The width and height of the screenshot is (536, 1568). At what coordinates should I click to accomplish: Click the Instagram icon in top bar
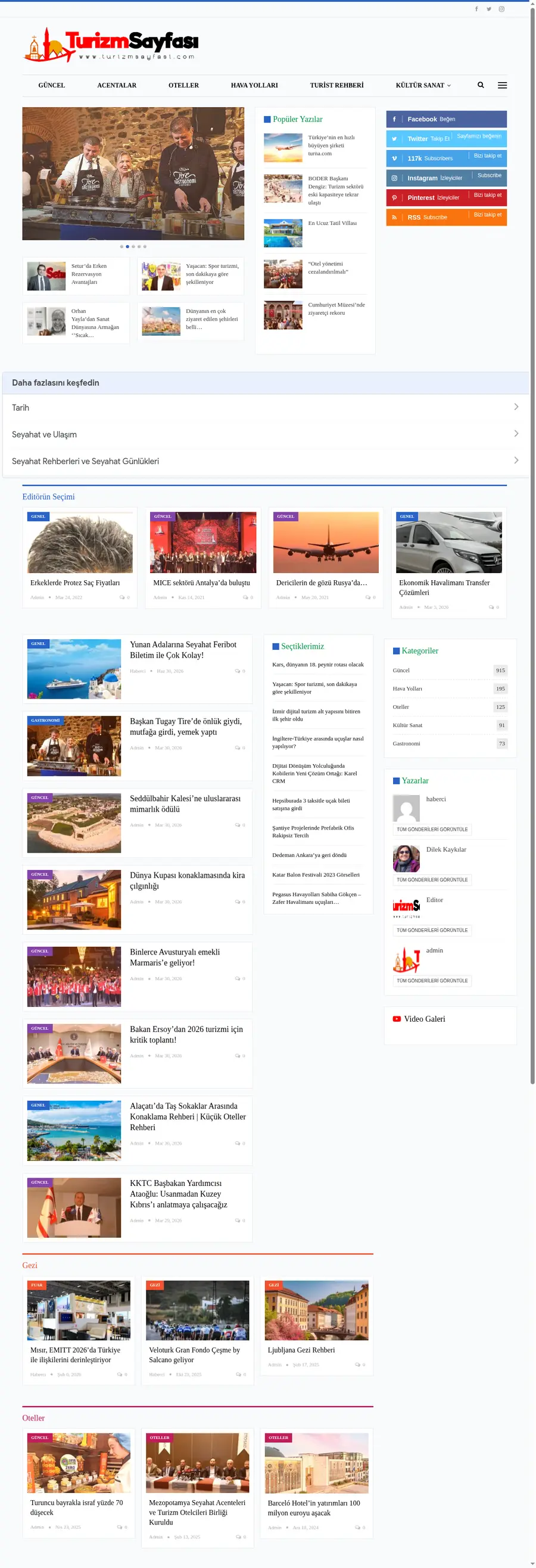[x=501, y=9]
